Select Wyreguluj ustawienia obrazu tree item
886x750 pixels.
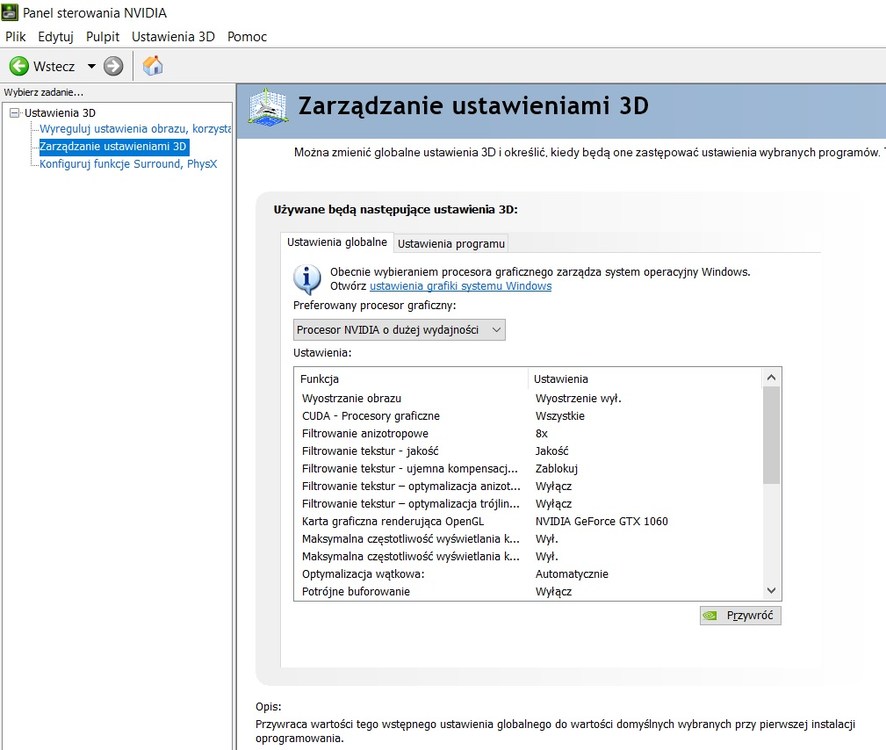click(135, 129)
